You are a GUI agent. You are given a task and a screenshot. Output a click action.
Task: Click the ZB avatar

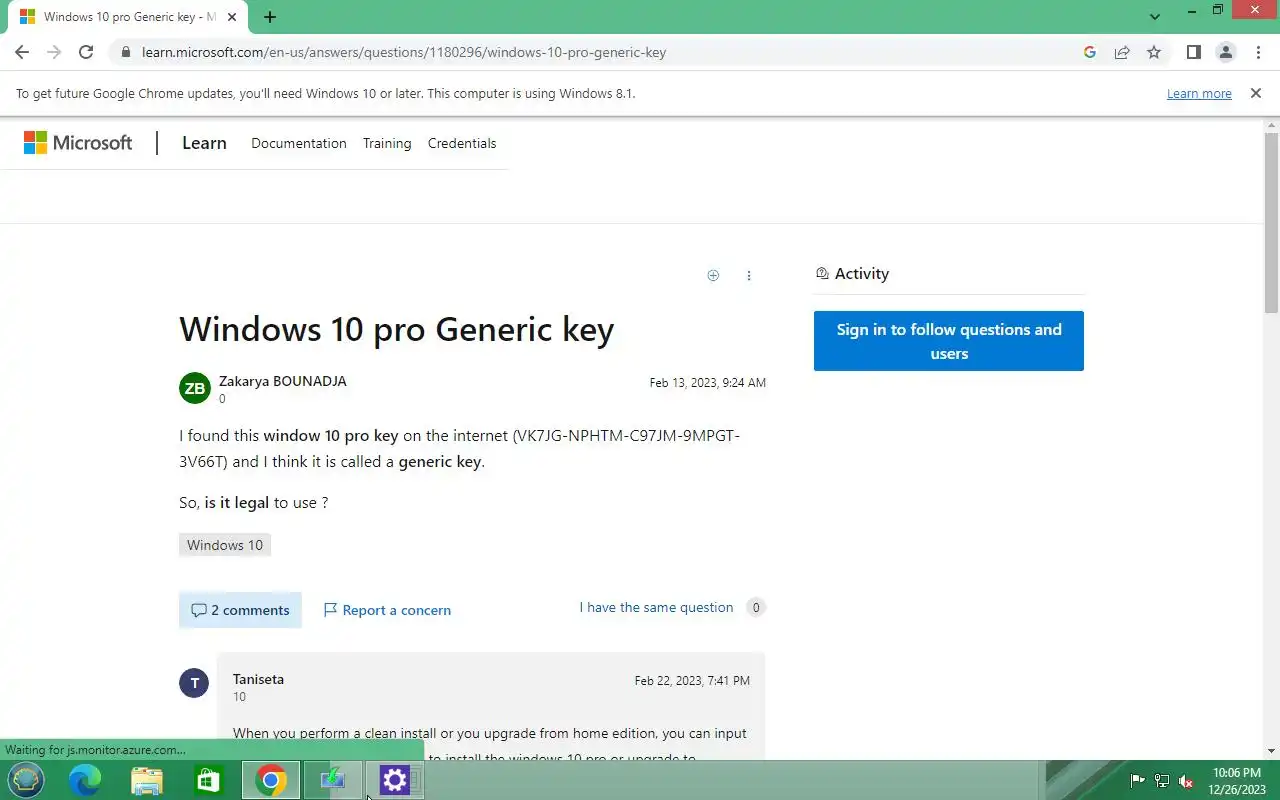coord(195,388)
